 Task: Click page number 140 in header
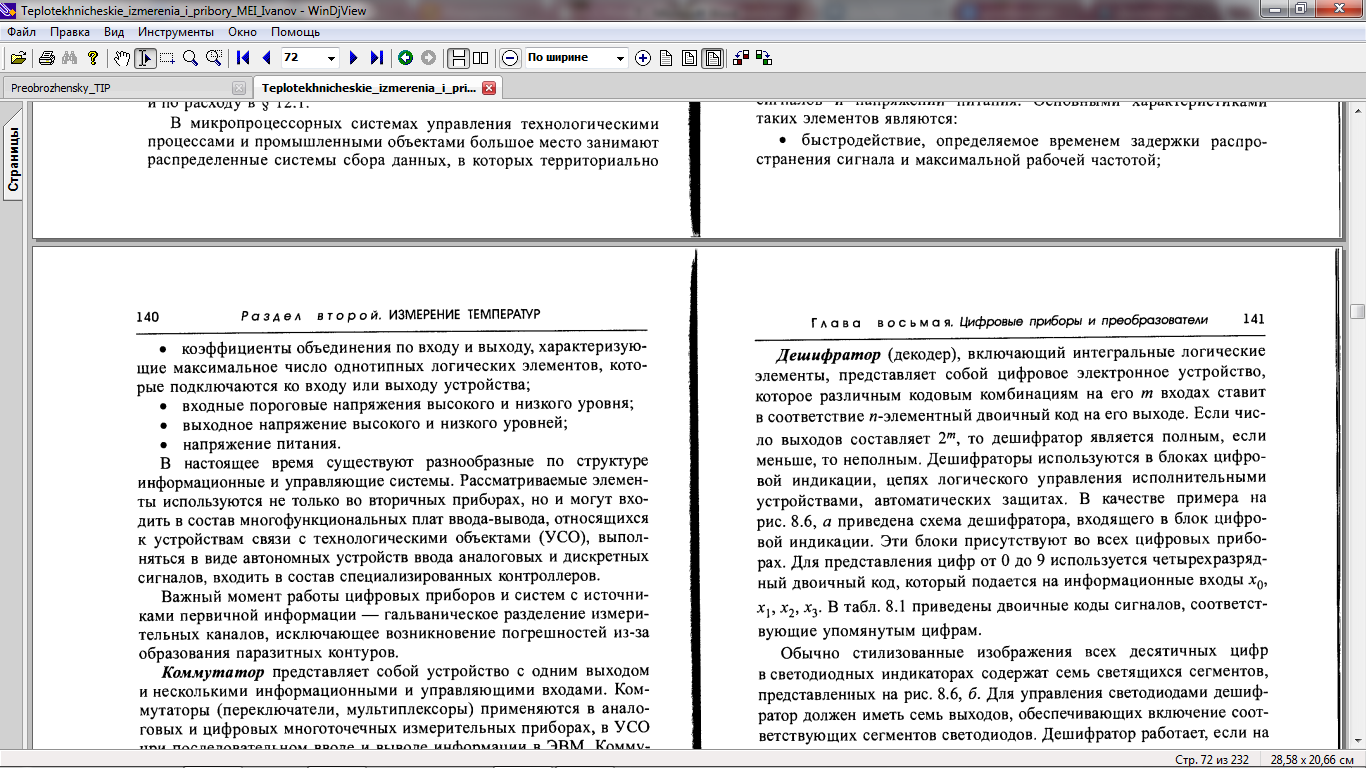[x=148, y=316]
